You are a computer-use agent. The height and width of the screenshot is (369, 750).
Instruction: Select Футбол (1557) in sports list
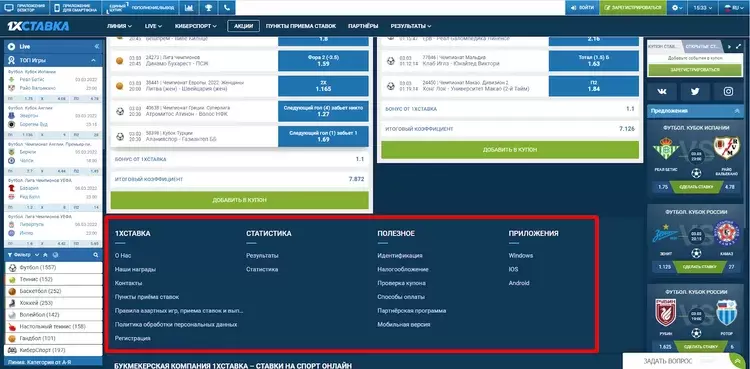point(53,268)
